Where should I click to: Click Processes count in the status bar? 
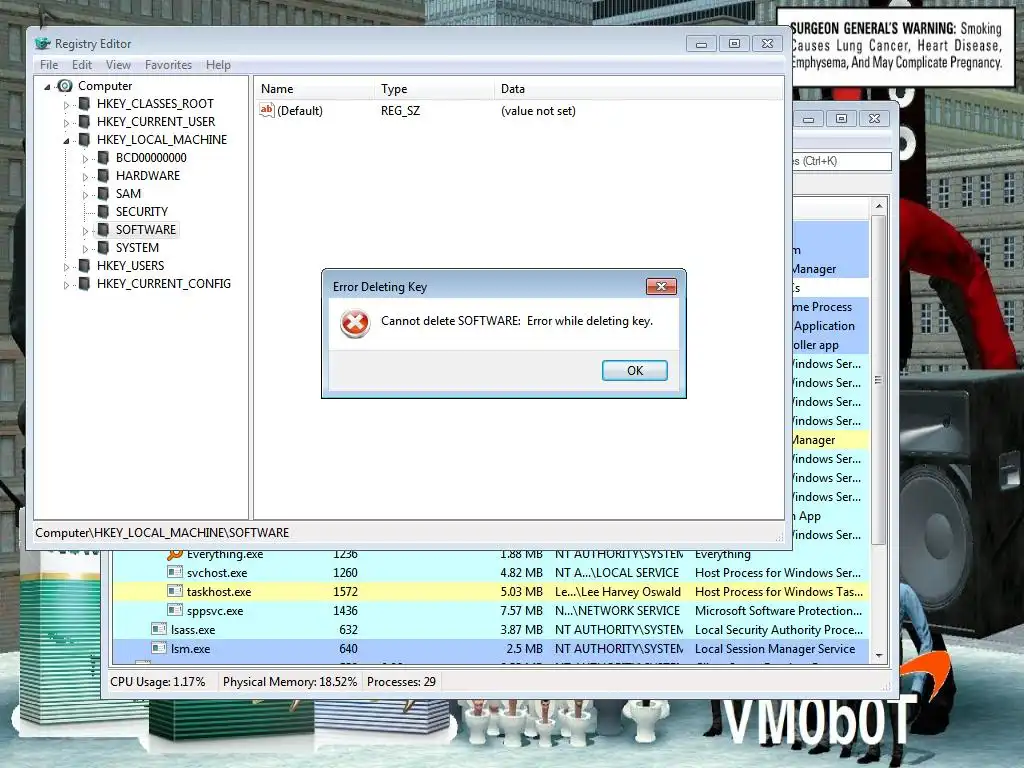pos(401,682)
